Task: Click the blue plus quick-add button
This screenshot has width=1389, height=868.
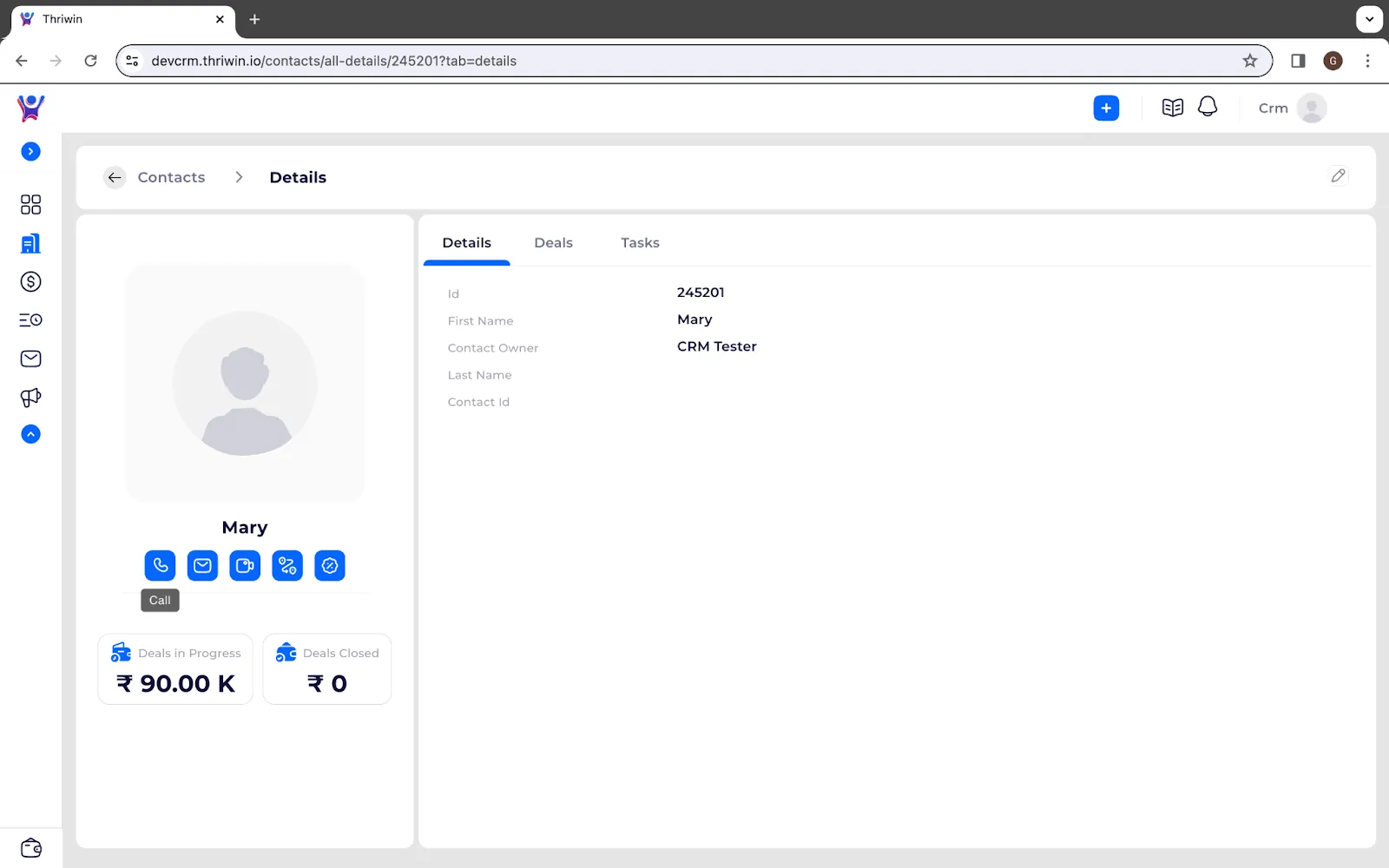Action: coord(1106,108)
